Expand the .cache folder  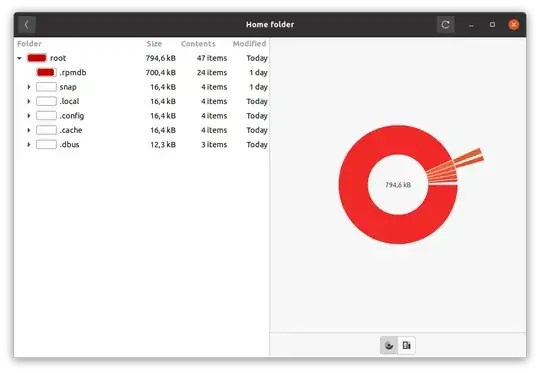click(x=29, y=130)
